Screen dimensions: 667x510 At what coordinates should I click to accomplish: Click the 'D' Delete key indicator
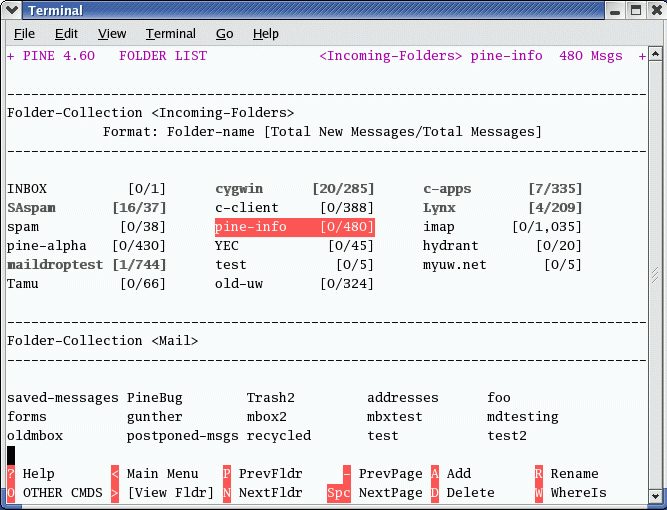tap(435, 493)
